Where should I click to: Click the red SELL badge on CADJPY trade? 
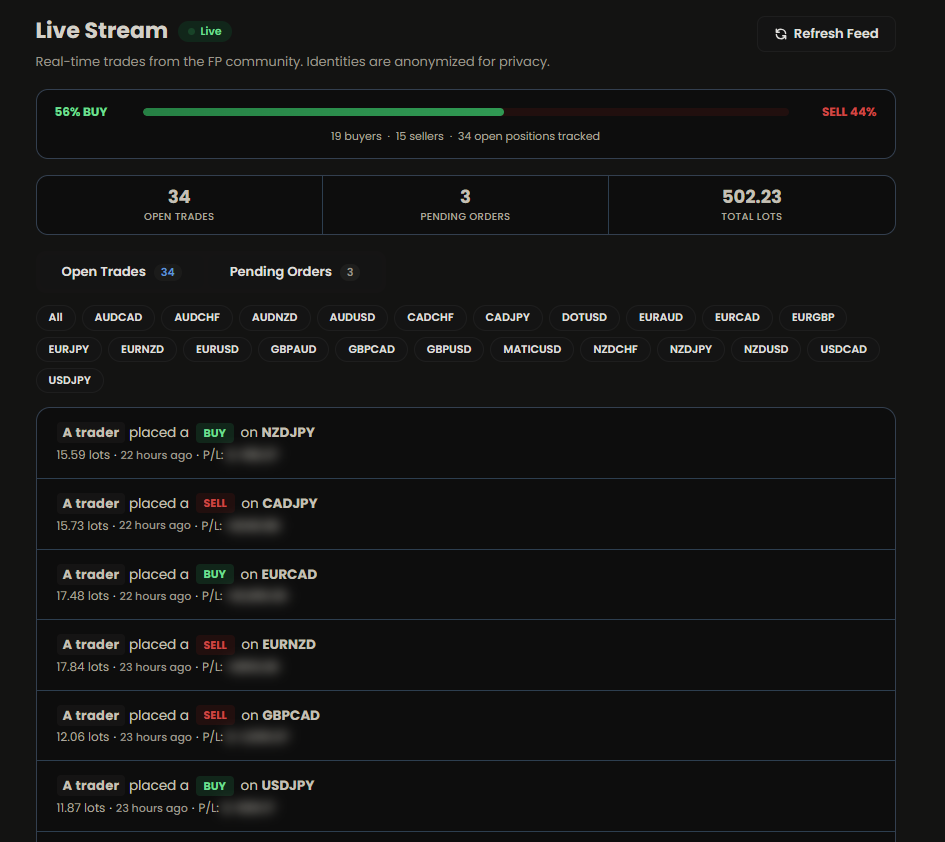point(215,503)
